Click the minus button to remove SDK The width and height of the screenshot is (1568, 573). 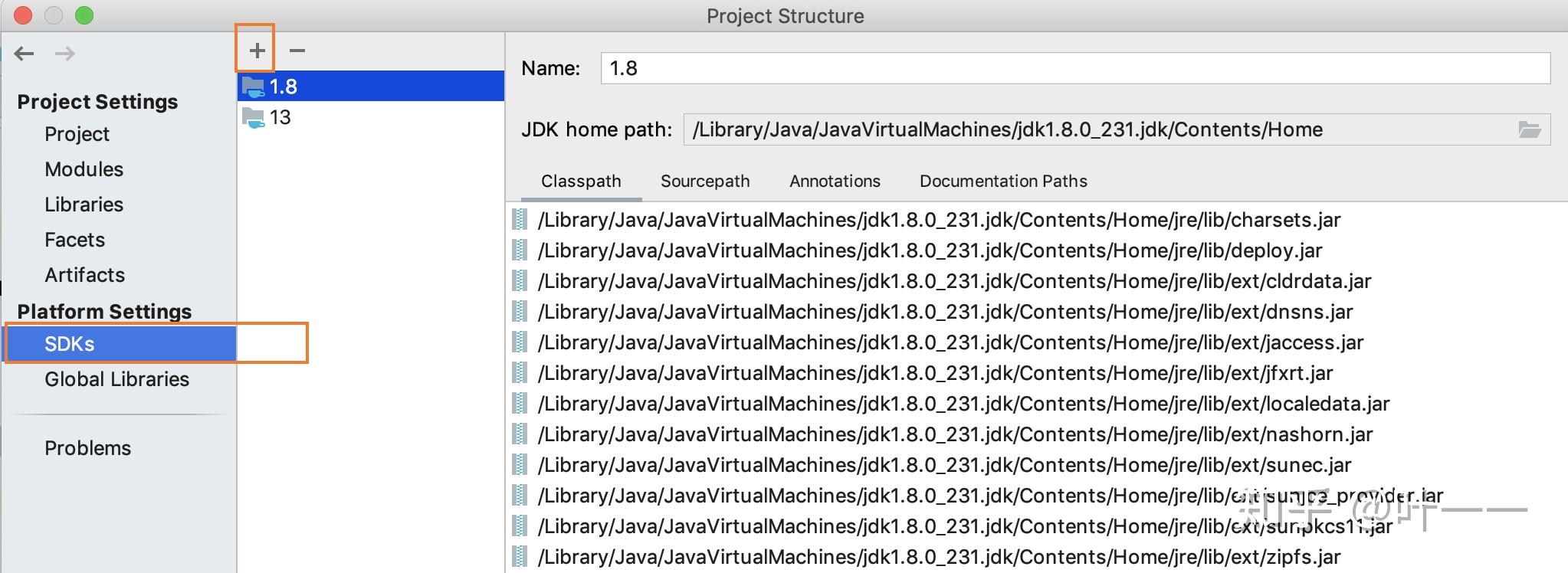297,51
